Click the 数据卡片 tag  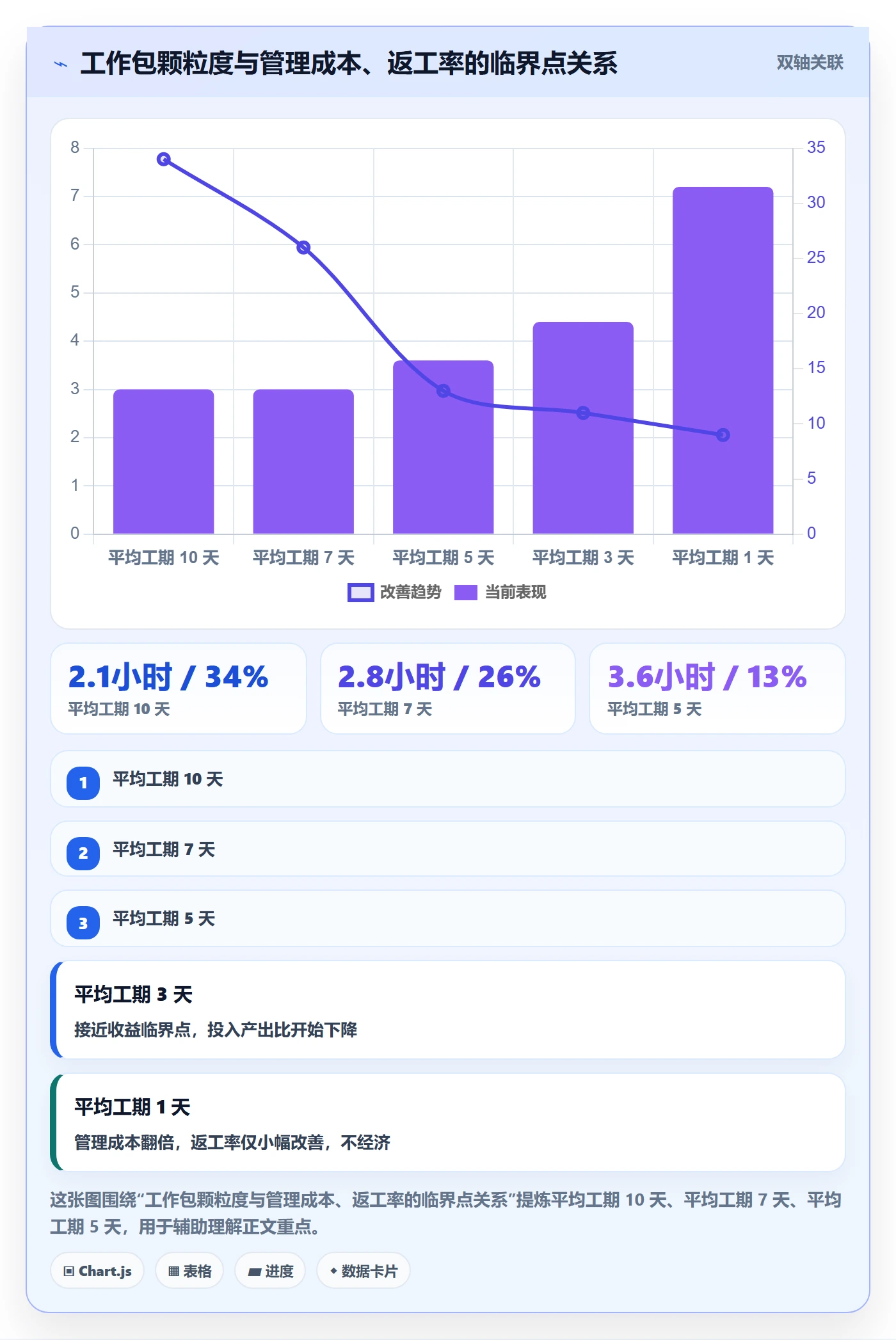[x=364, y=1271]
